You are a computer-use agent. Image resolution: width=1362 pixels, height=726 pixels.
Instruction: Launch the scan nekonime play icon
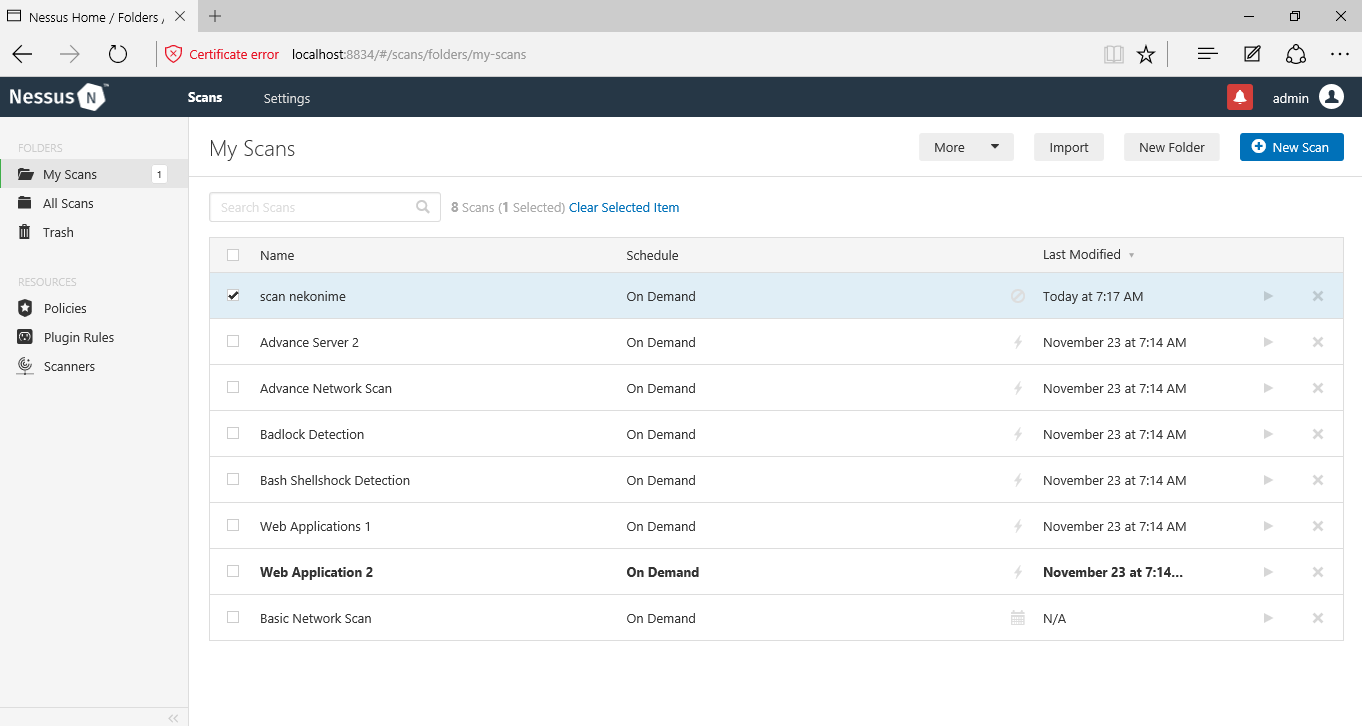pyautogui.click(x=1268, y=296)
